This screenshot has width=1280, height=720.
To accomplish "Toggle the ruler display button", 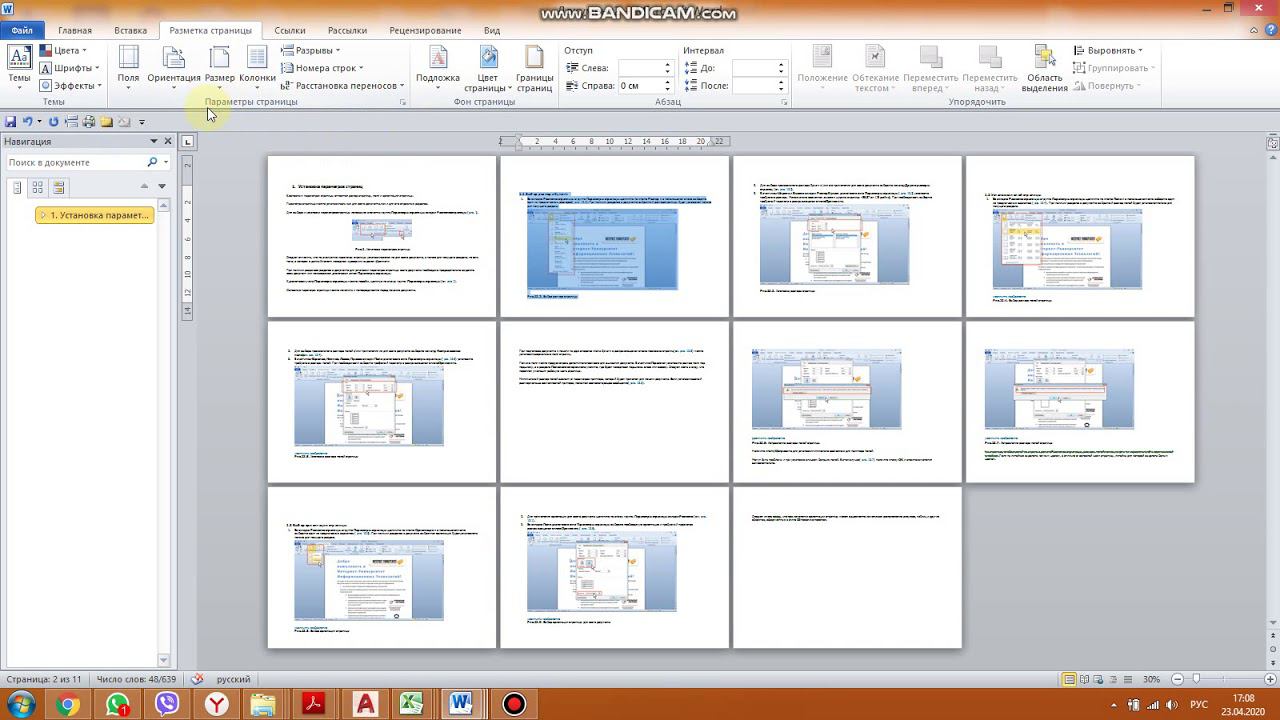I will (x=1272, y=142).
